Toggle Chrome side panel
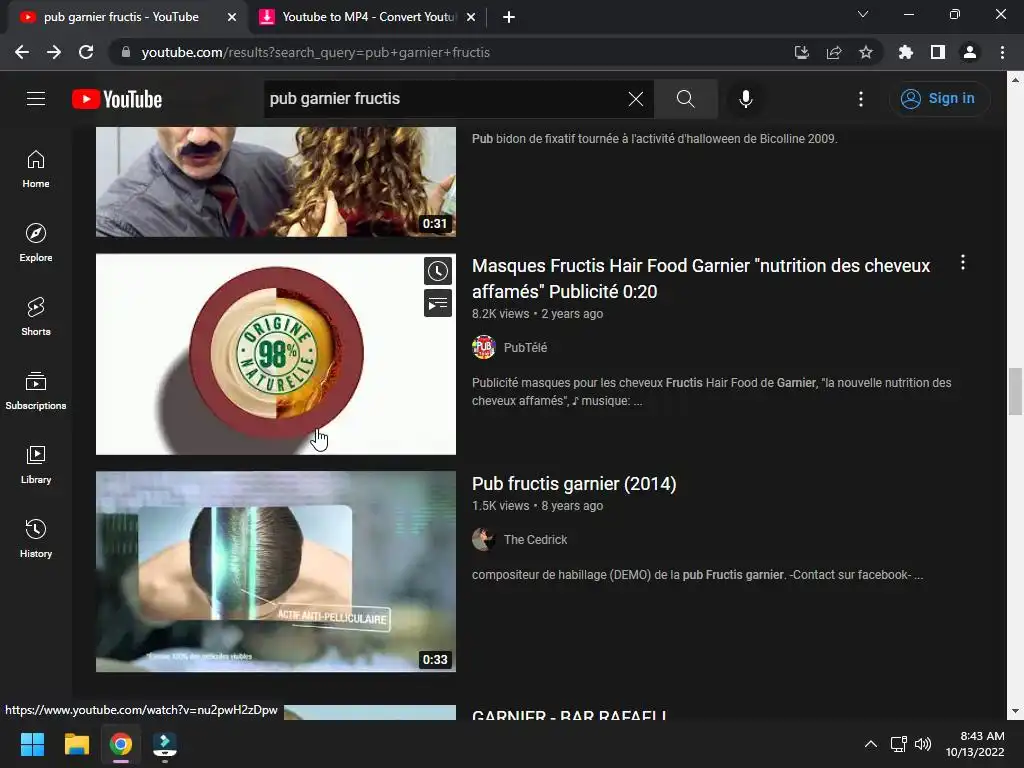Image resolution: width=1024 pixels, height=768 pixels. click(938, 52)
